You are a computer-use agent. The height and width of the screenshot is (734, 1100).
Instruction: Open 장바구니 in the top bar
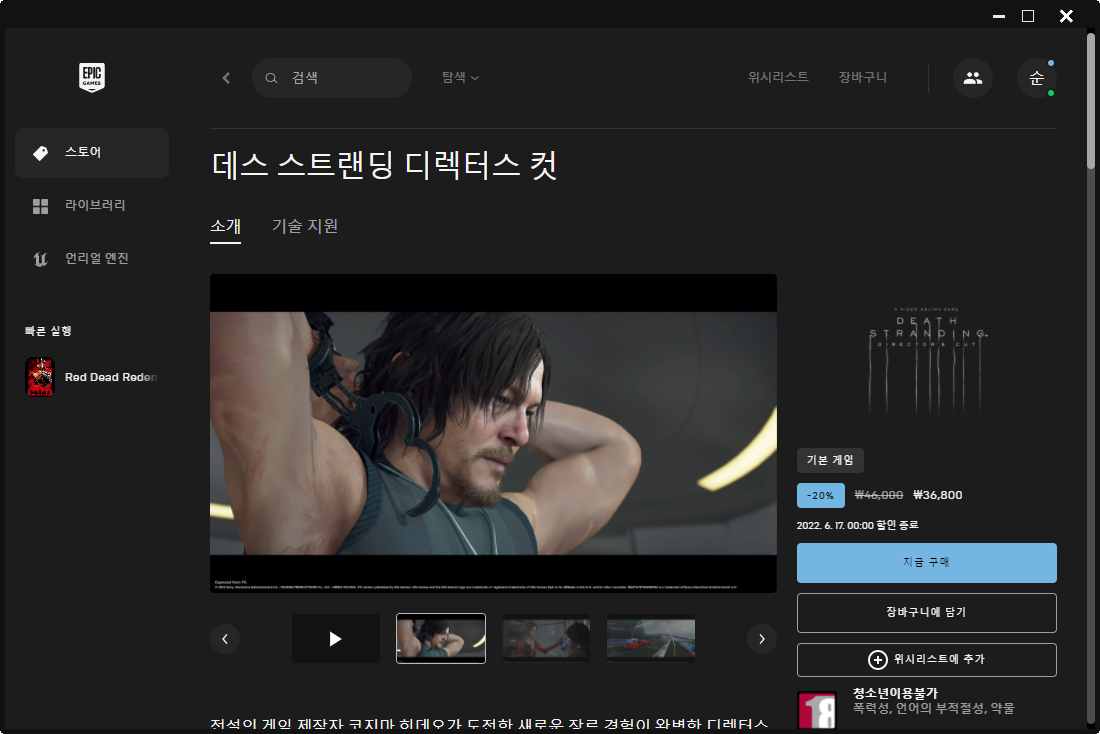coord(863,77)
